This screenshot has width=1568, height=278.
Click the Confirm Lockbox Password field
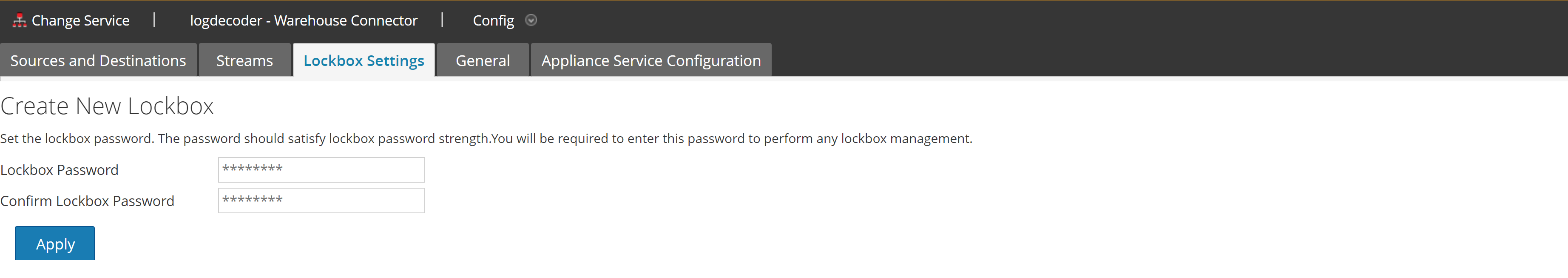tap(321, 201)
